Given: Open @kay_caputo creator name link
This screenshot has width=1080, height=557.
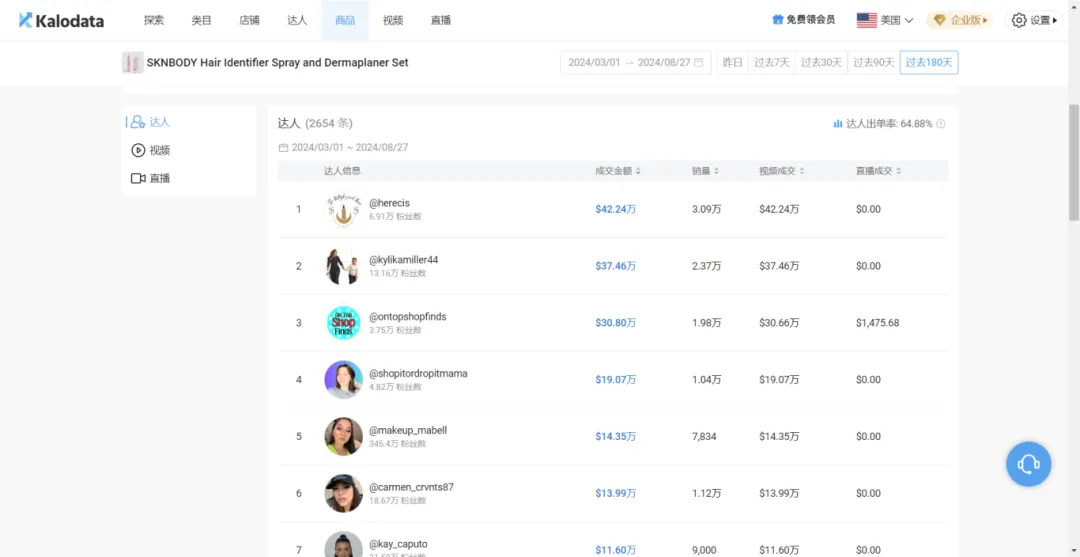Looking at the screenshot, I should pyautogui.click(x=398, y=544).
